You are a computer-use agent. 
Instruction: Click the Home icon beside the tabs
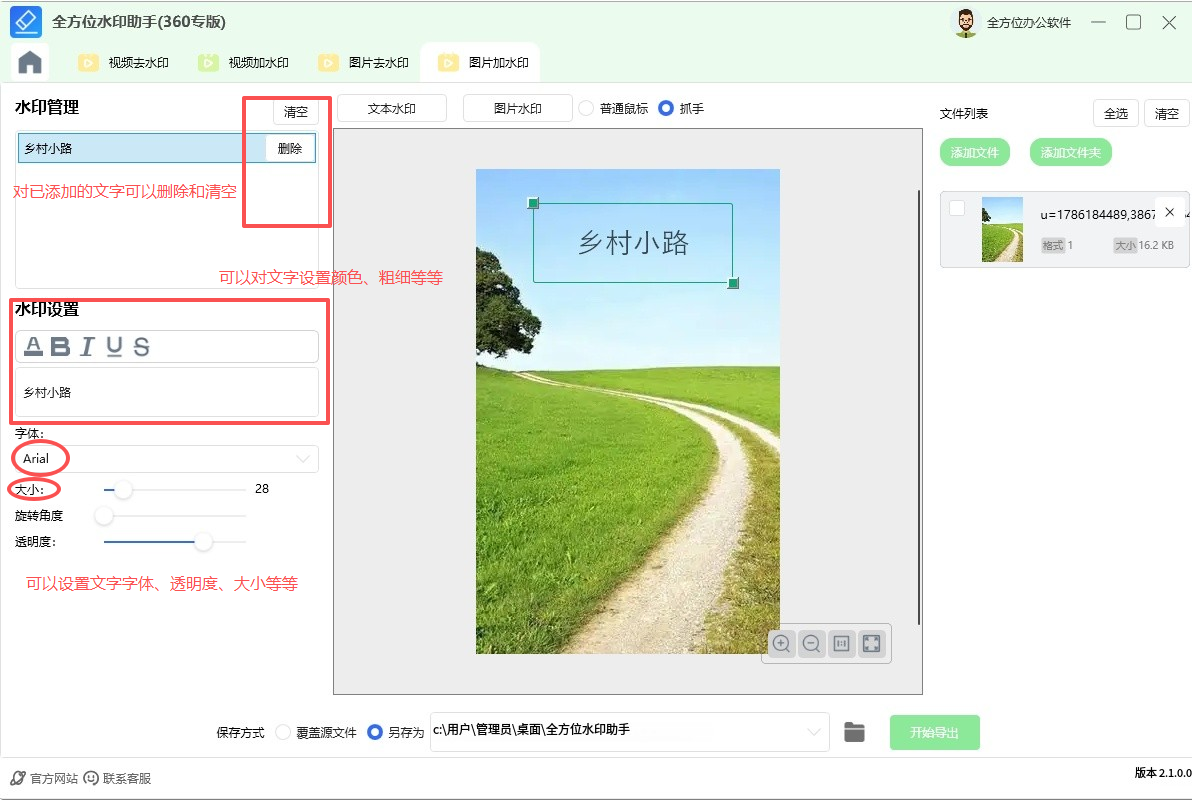[x=29, y=61]
